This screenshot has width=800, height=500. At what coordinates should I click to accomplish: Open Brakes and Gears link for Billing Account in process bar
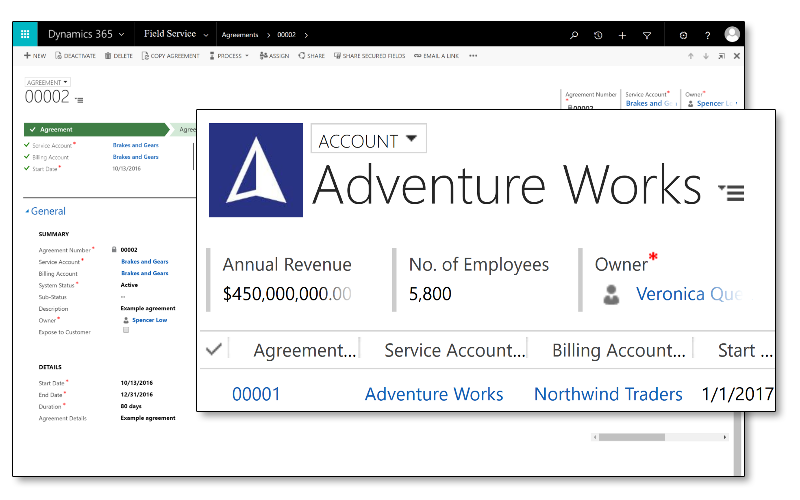(x=135, y=157)
